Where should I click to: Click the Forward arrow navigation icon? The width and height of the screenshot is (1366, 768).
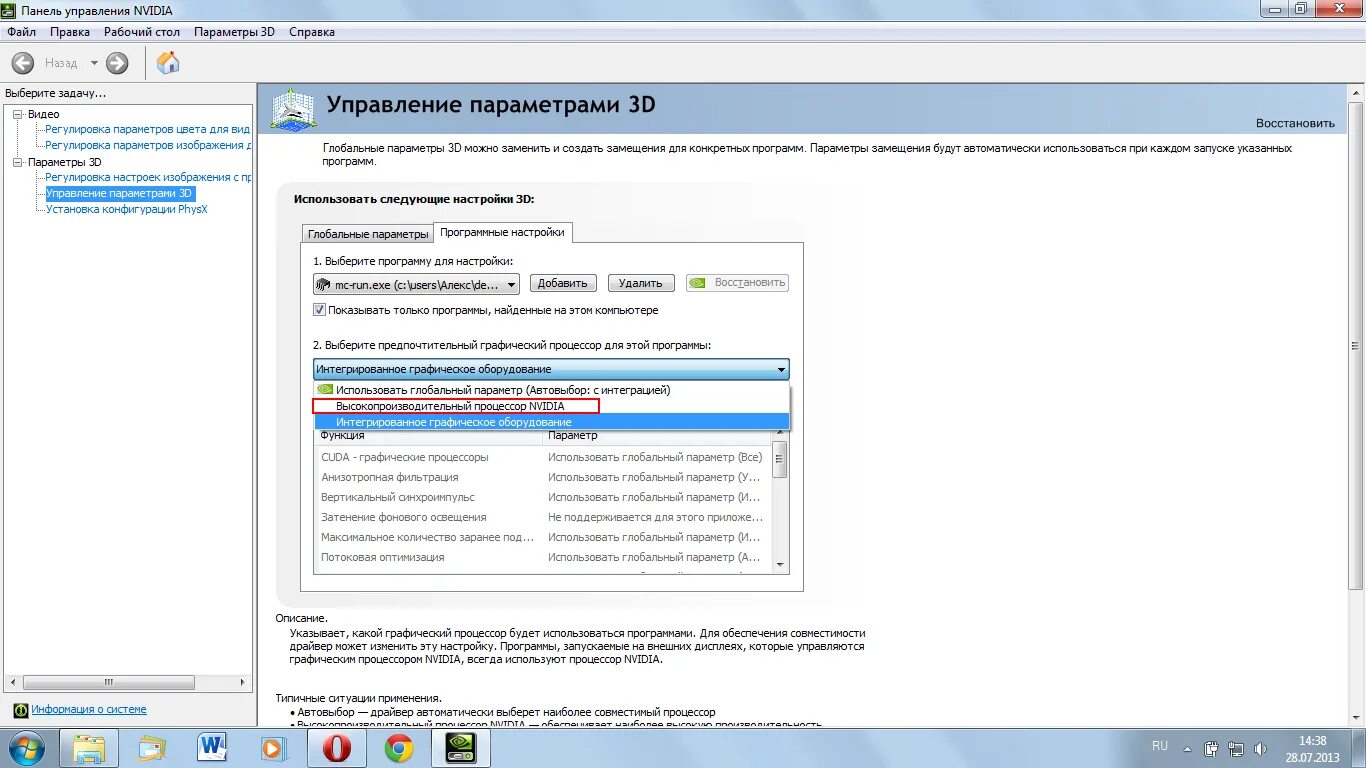(117, 63)
